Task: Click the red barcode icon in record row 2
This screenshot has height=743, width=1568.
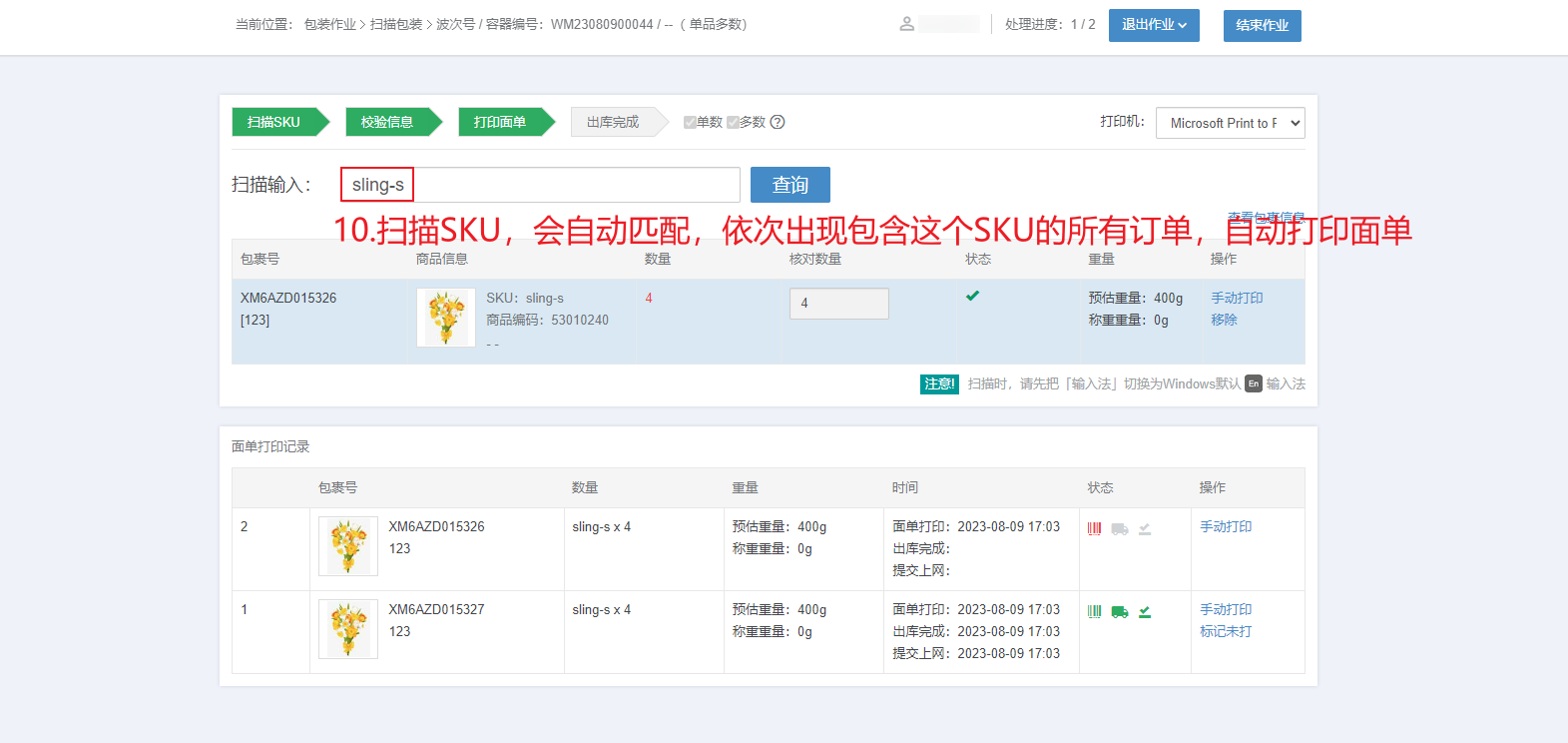Action: [x=1094, y=528]
